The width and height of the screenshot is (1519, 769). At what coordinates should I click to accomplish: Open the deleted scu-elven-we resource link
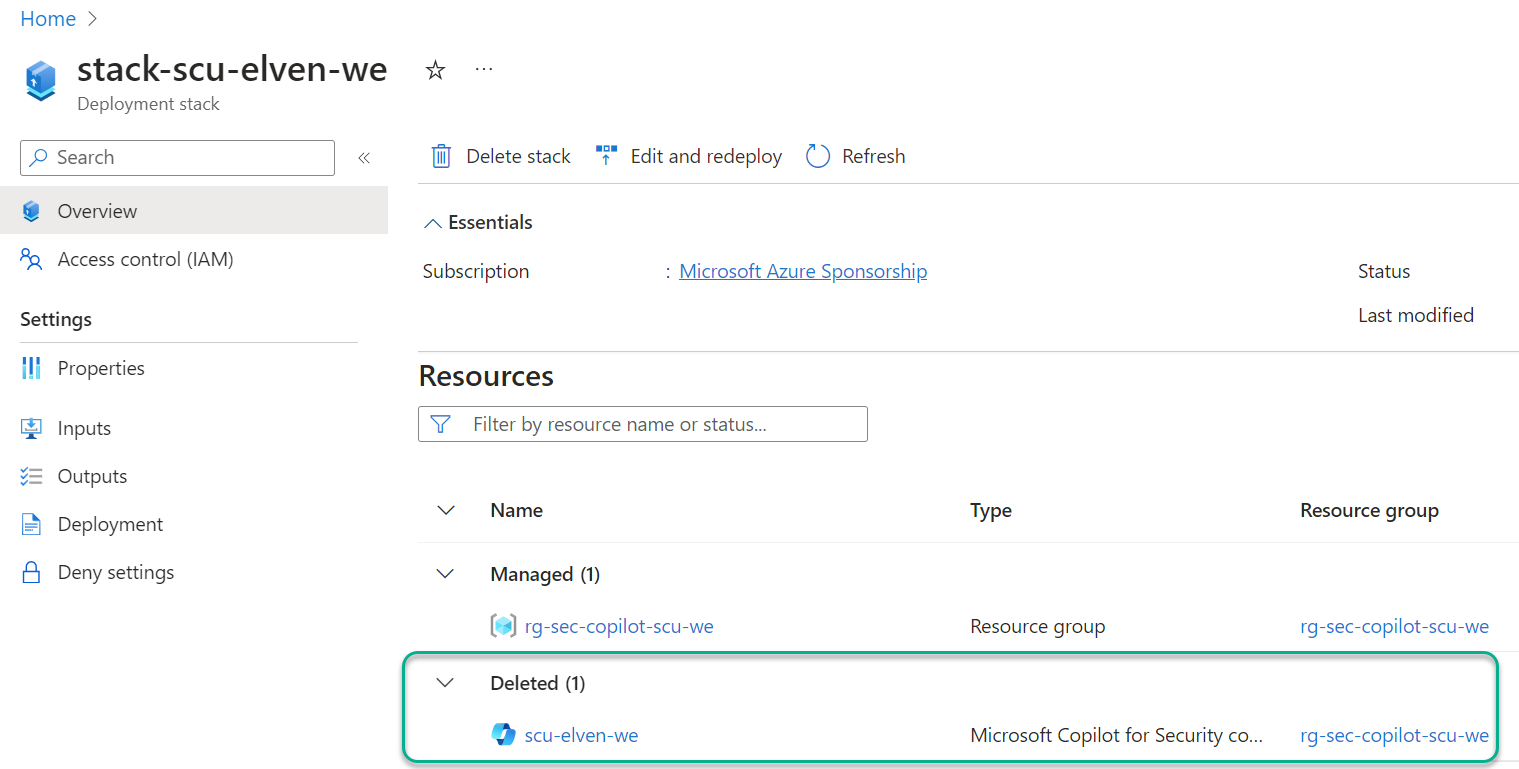(581, 735)
